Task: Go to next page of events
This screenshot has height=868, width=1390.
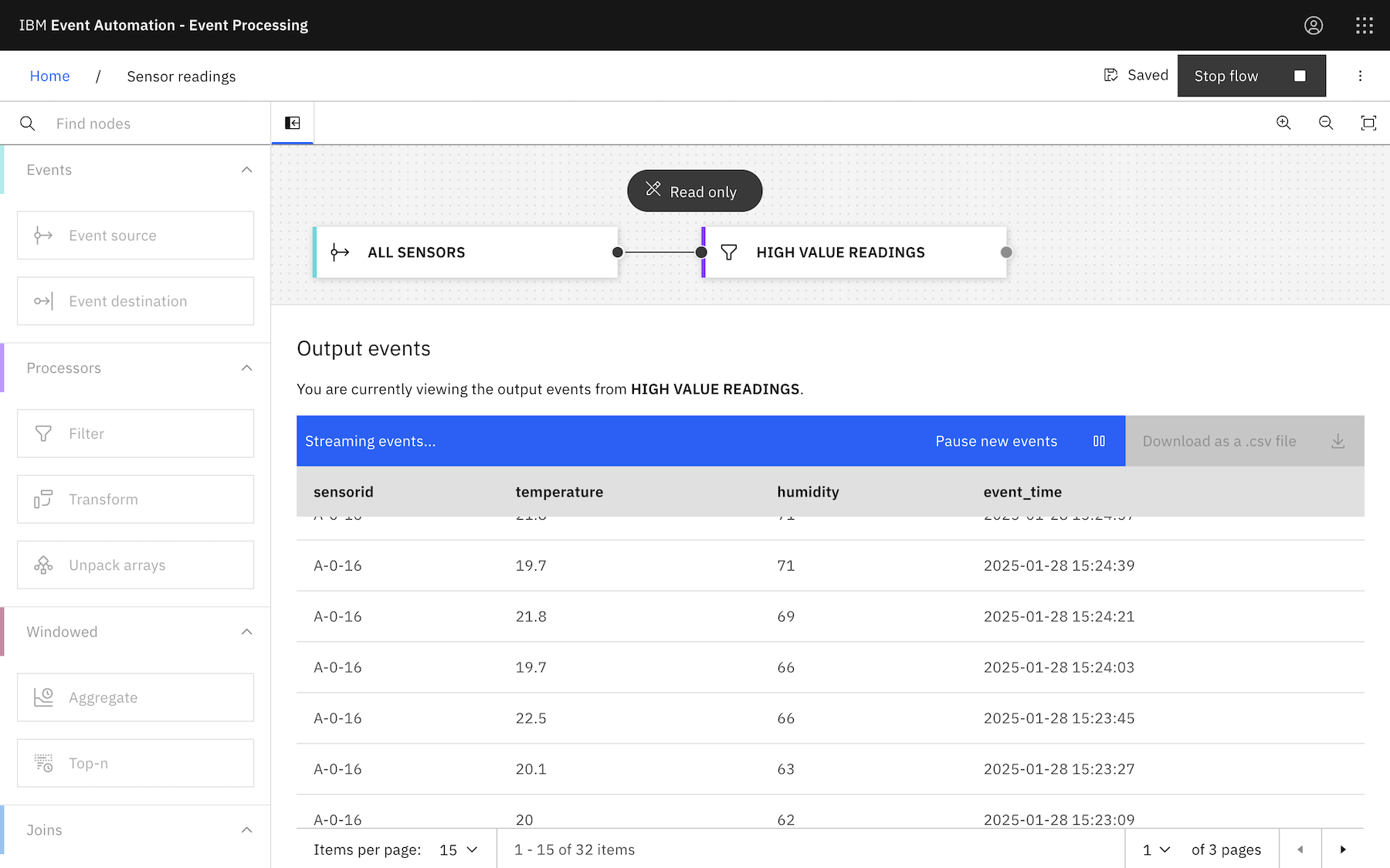Action: [1343, 849]
